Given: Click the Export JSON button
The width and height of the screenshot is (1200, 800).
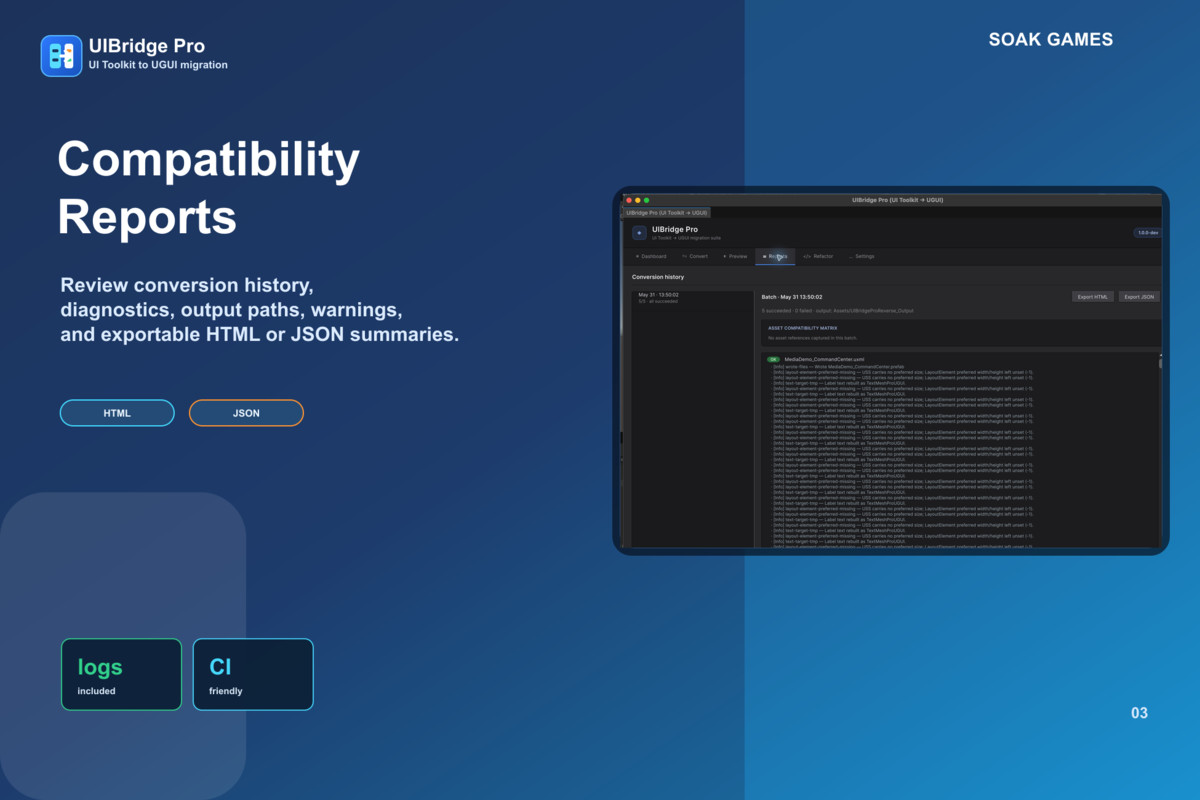Looking at the screenshot, I should click(x=1139, y=297).
